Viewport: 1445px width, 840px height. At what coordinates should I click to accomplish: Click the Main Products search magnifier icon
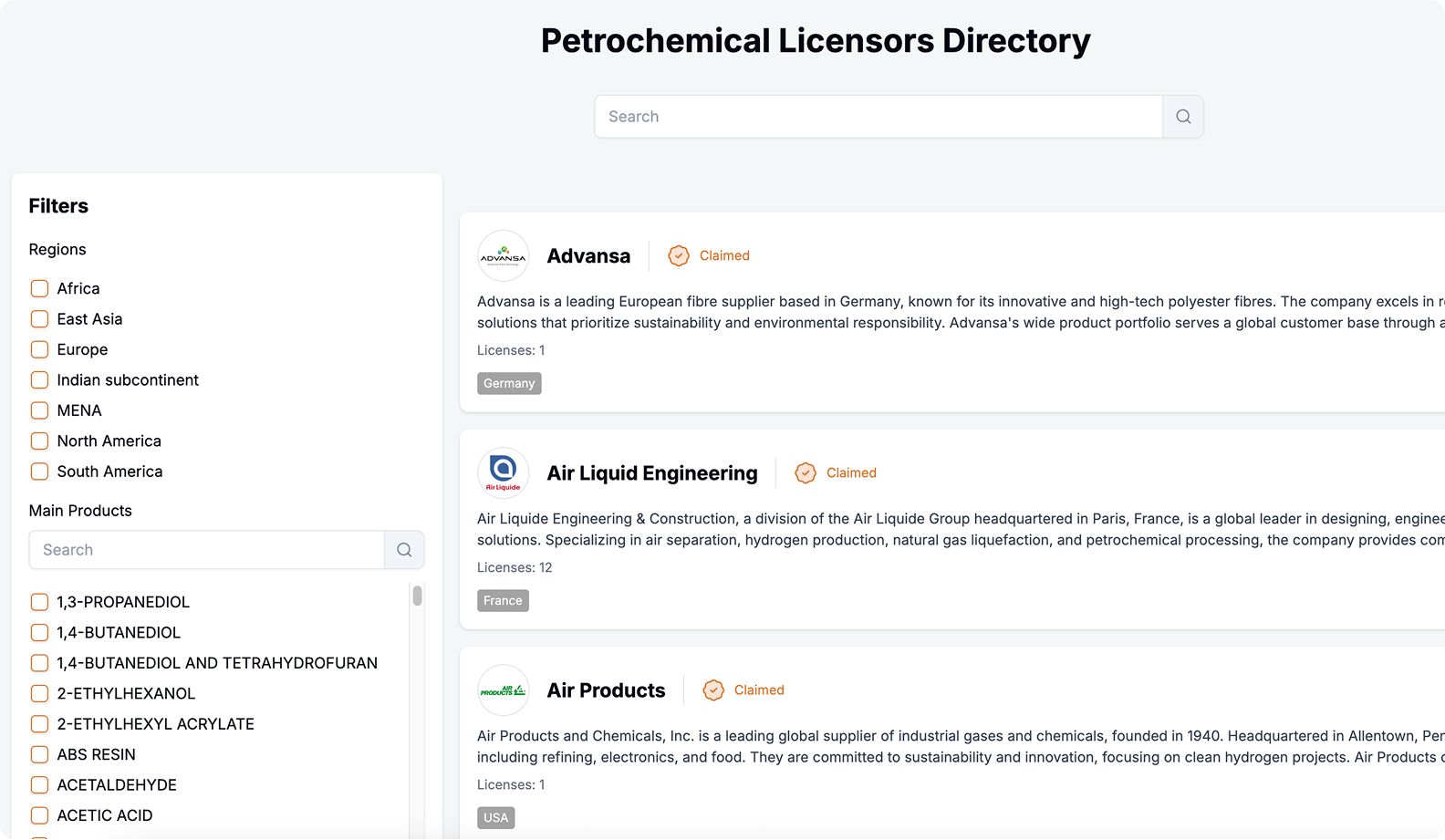point(404,550)
